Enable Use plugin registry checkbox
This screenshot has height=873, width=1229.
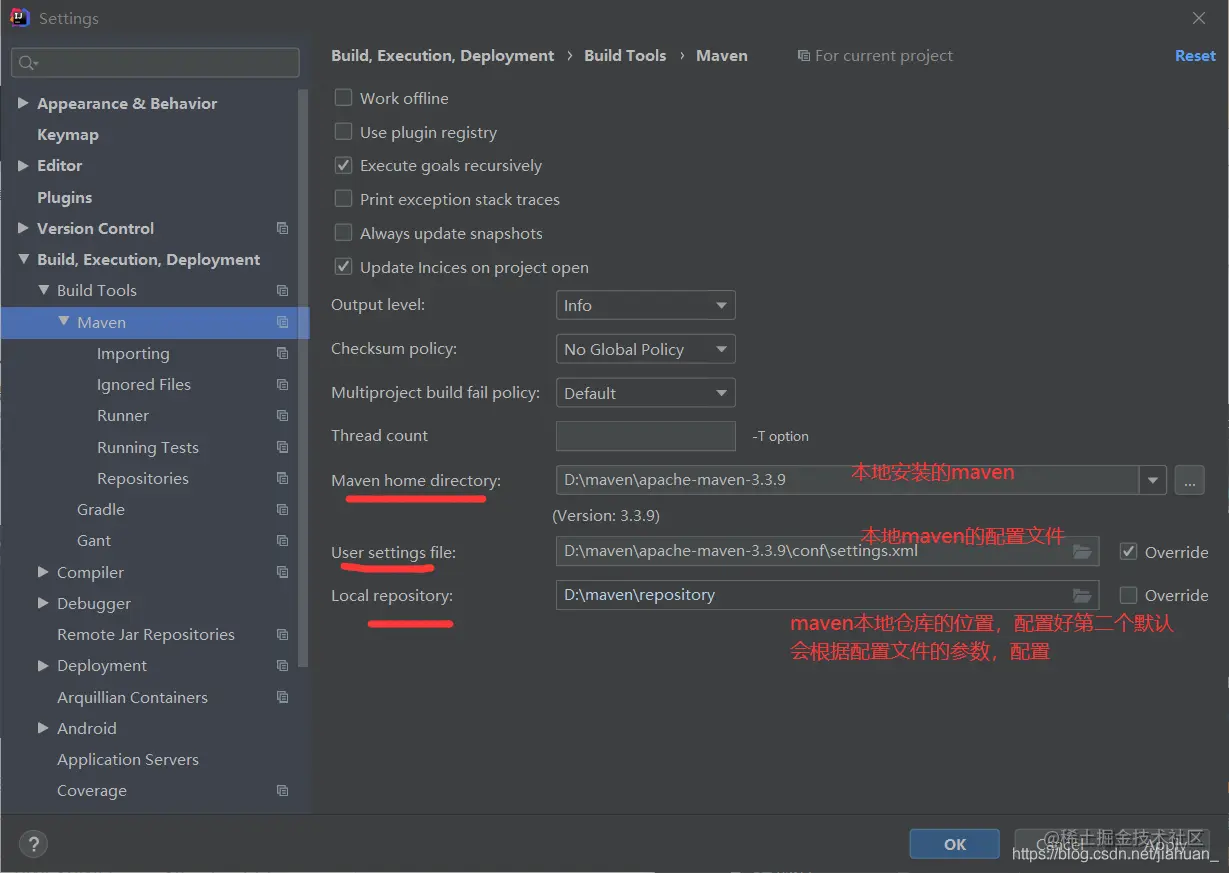click(343, 132)
